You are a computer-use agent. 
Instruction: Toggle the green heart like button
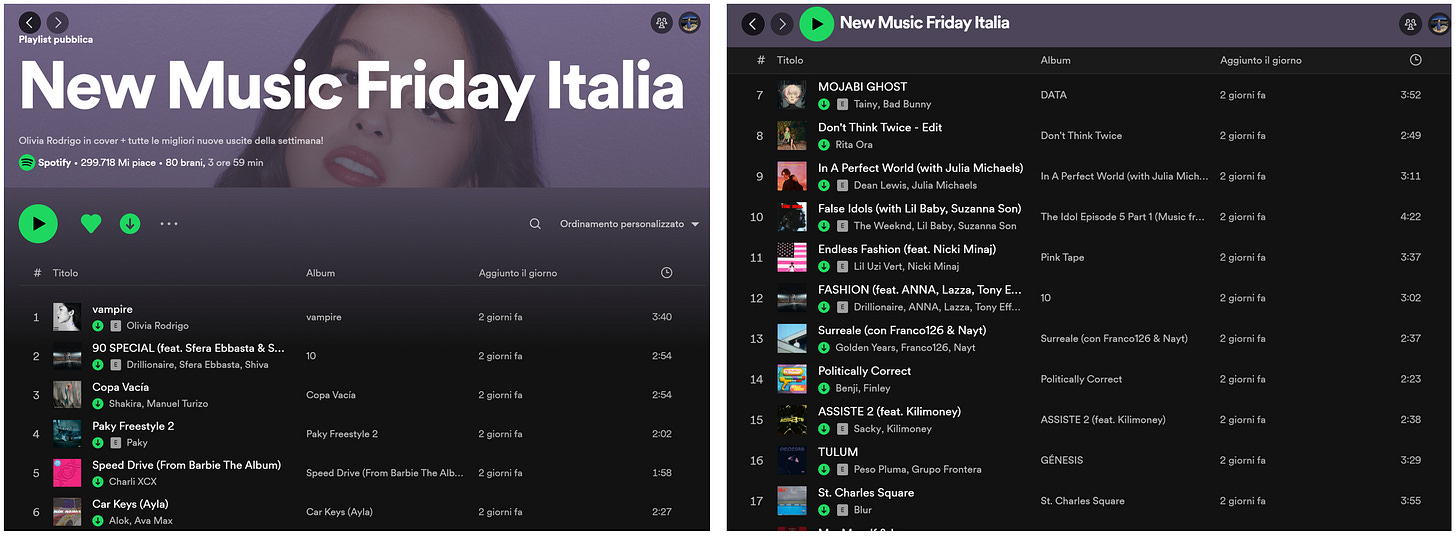[91, 224]
